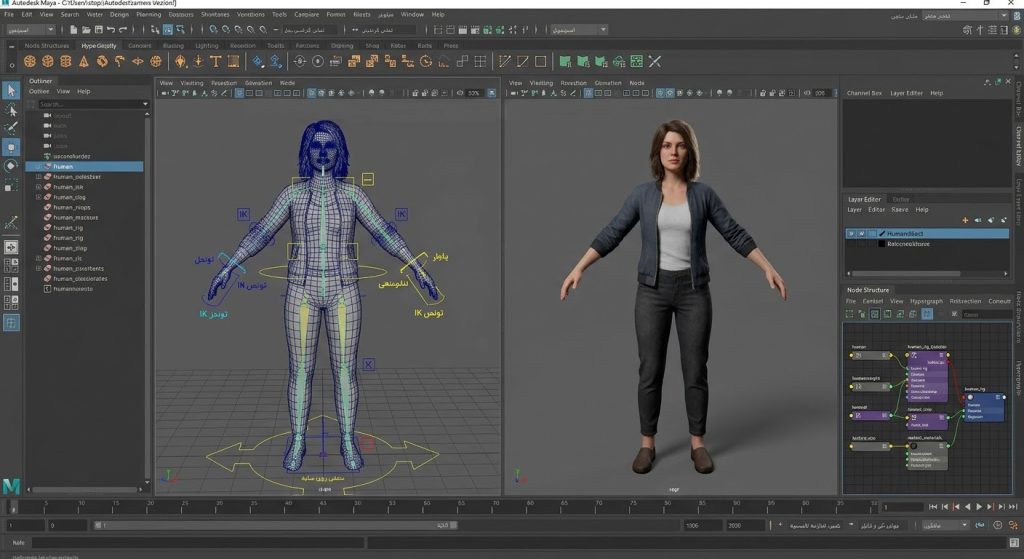Click the range slider bar below the timeline
The height and width of the screenshot is (559, 1024).
(x=275, y=525)
